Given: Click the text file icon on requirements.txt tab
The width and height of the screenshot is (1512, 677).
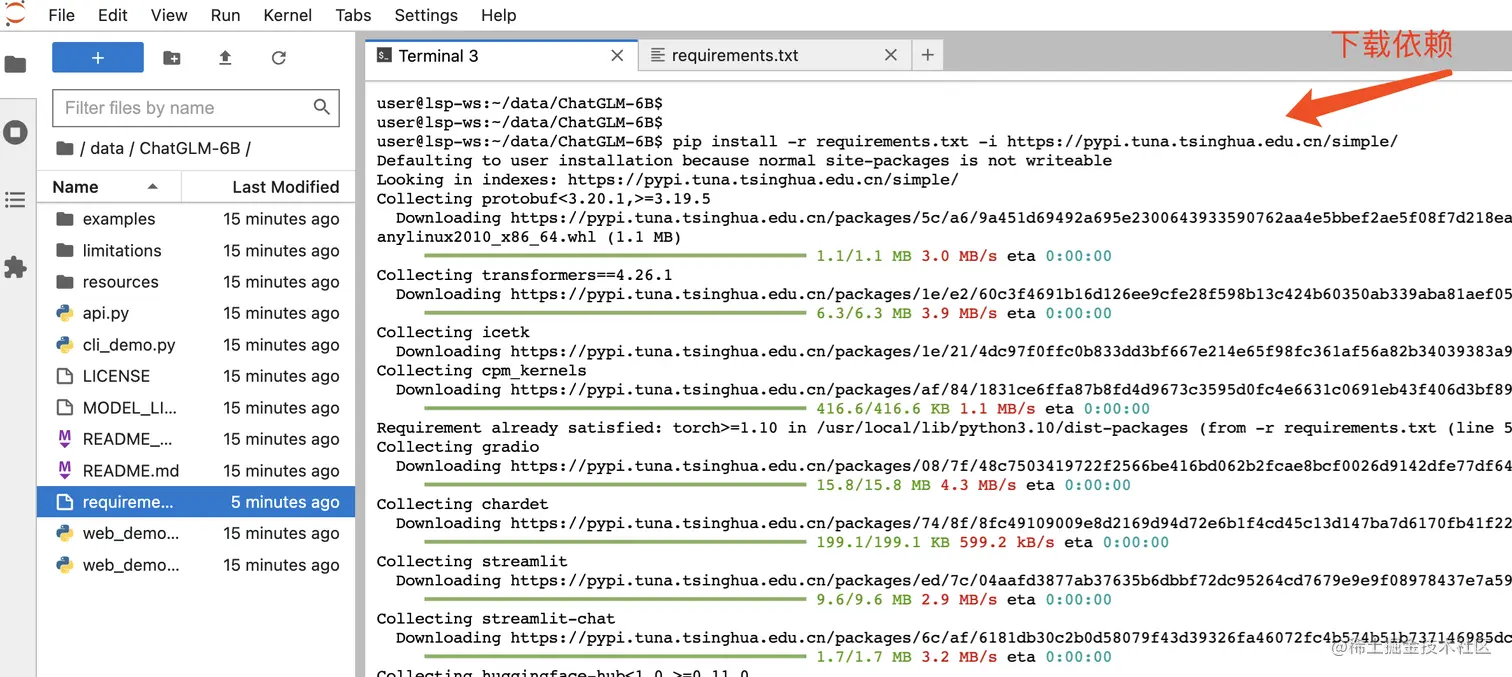Looking at the screenshot, I should (658, 56).
